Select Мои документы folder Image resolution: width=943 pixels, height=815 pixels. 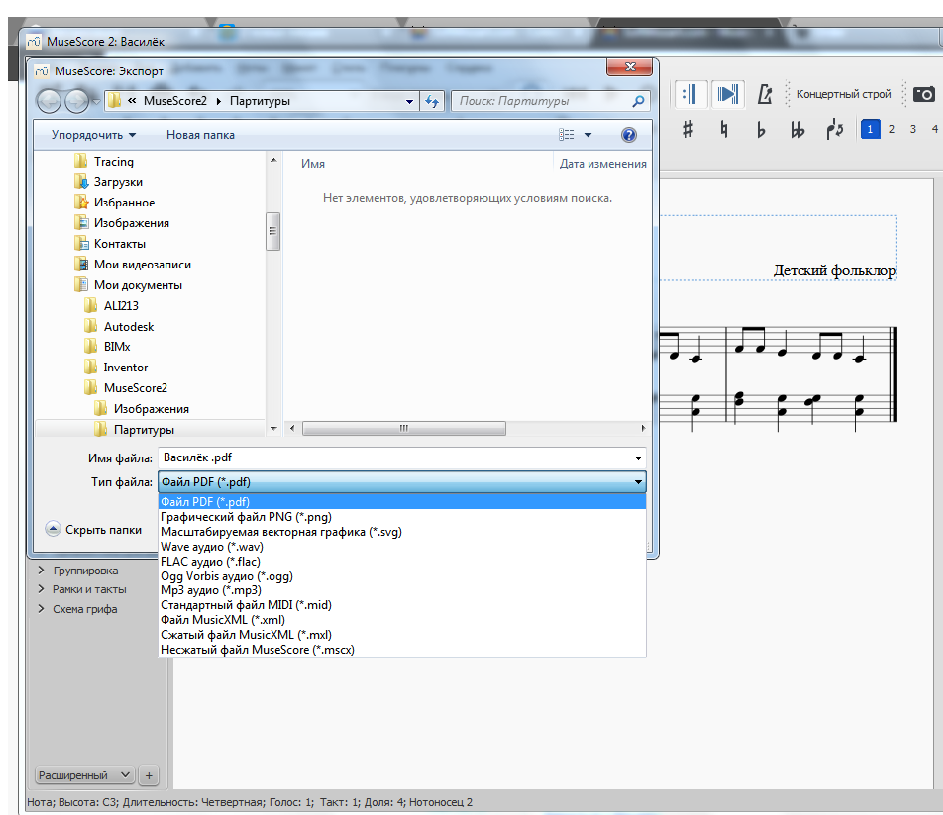[138, 285]
